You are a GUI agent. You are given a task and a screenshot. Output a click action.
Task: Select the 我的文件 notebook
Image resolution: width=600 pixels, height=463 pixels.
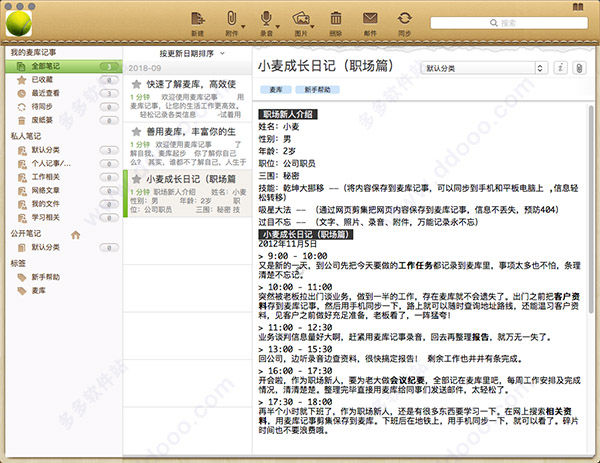64,204
